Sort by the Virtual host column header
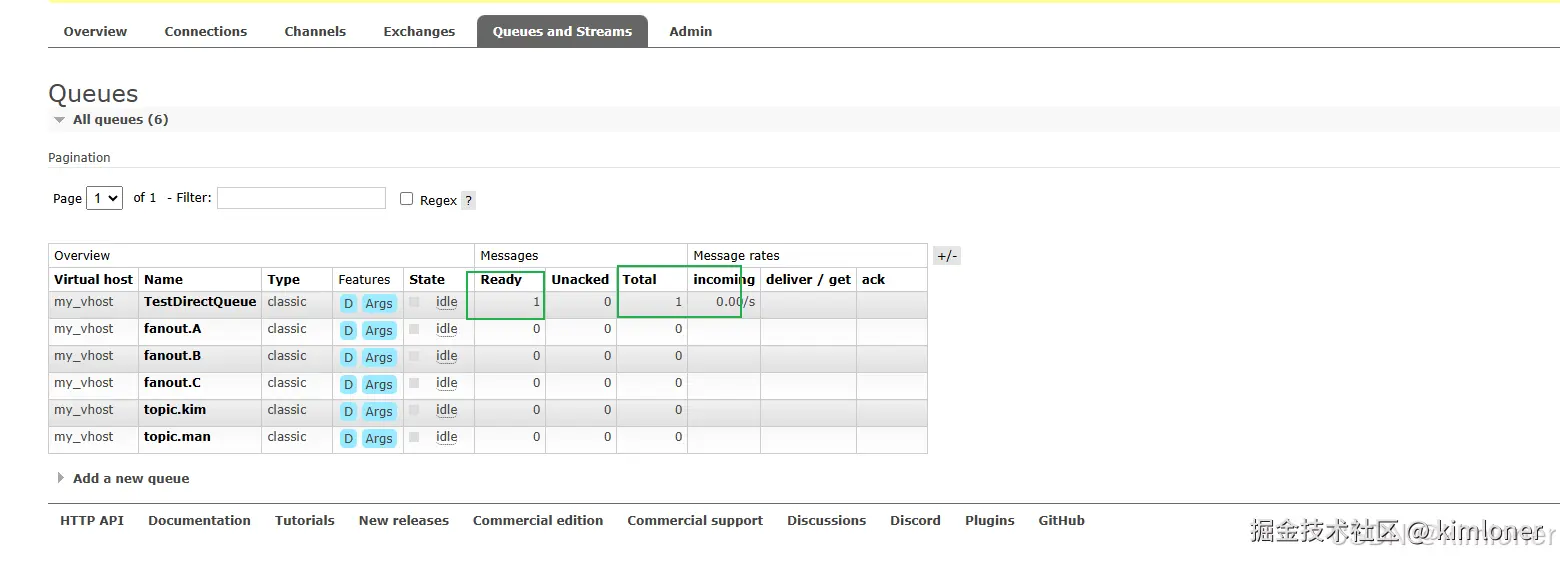1560x562 pixels. [93, 279]
